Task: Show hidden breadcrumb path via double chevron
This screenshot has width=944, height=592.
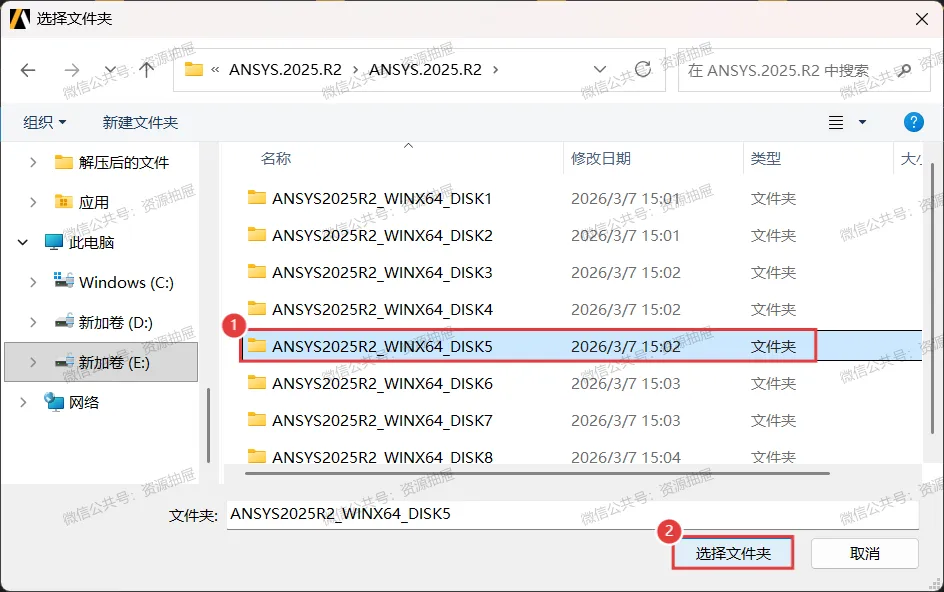Action: 215,70
